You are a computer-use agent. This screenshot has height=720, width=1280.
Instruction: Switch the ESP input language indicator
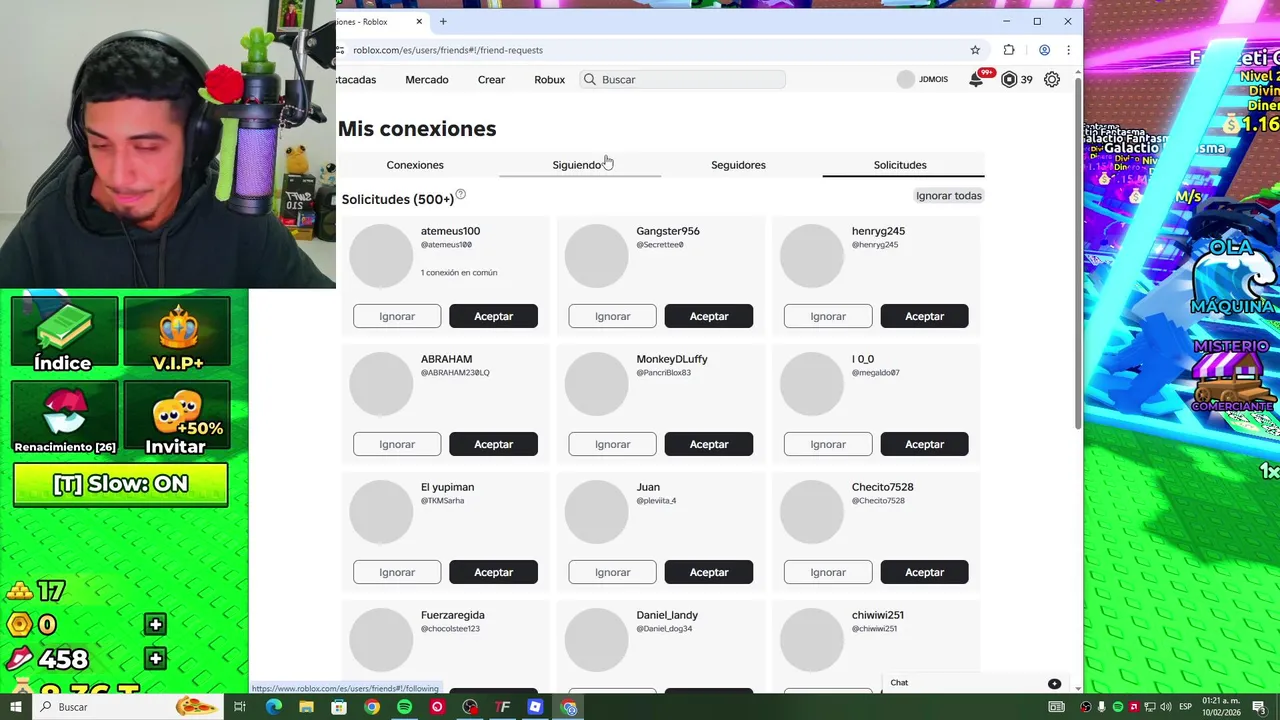point(1185,707)
